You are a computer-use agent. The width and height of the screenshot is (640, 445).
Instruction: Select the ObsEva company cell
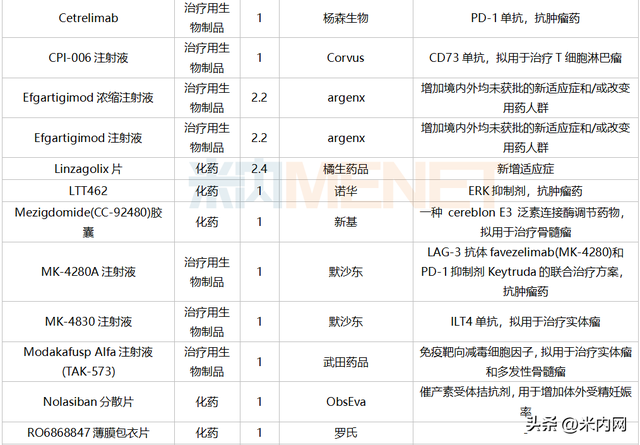[346, 402]
